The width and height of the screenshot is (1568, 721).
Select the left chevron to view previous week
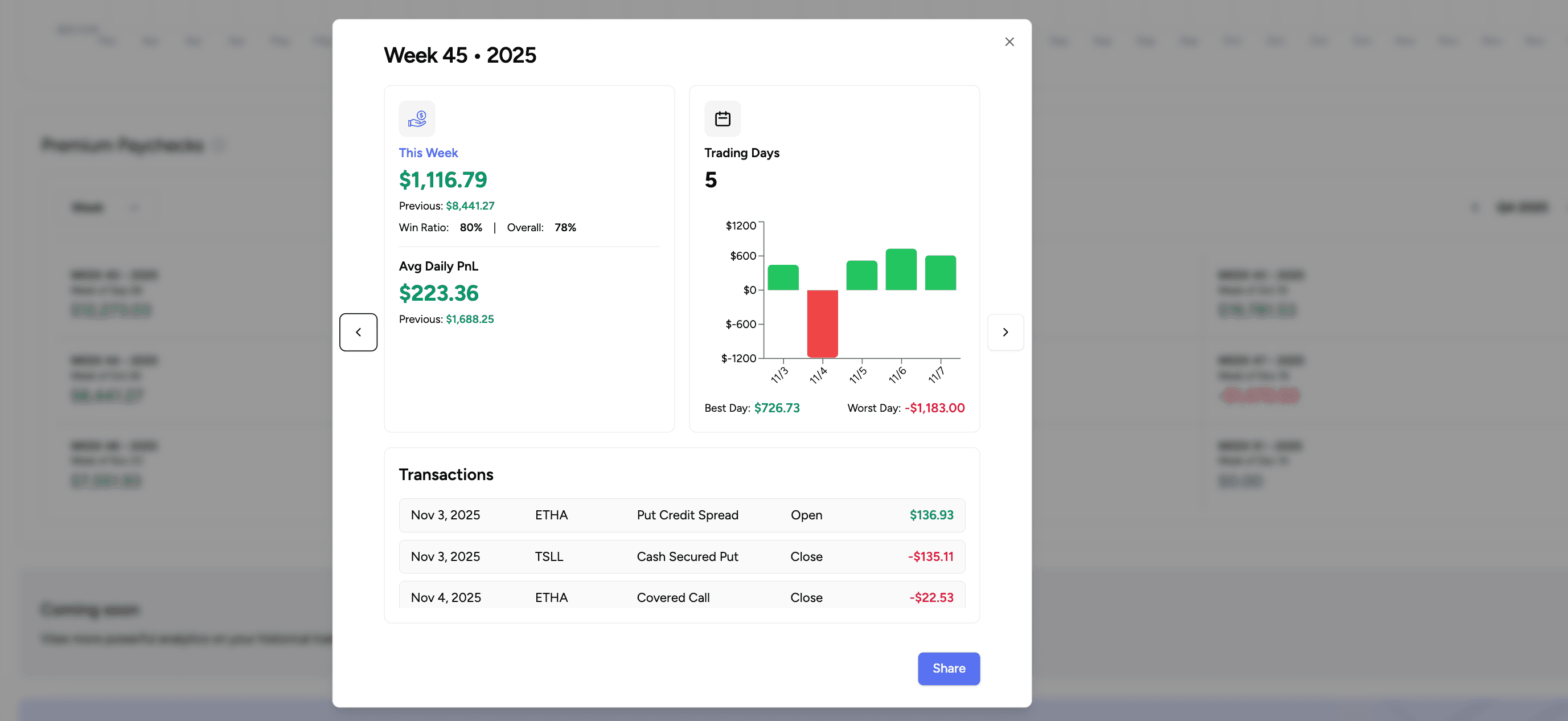pos(359,332)
